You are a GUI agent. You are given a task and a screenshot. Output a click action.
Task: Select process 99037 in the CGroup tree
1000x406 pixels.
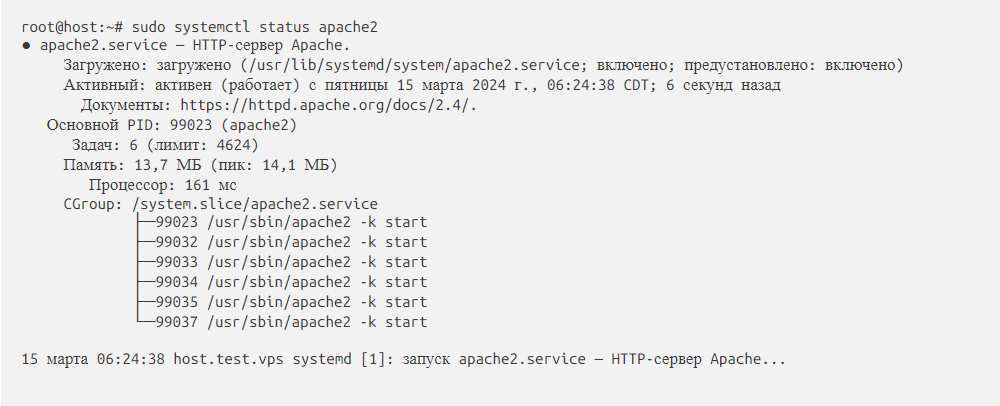[177, 322]
